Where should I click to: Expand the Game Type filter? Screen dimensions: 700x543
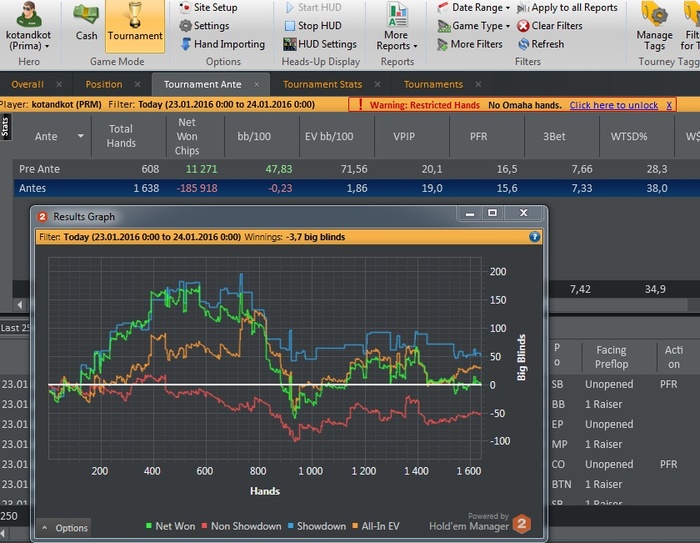coord(474,26)
